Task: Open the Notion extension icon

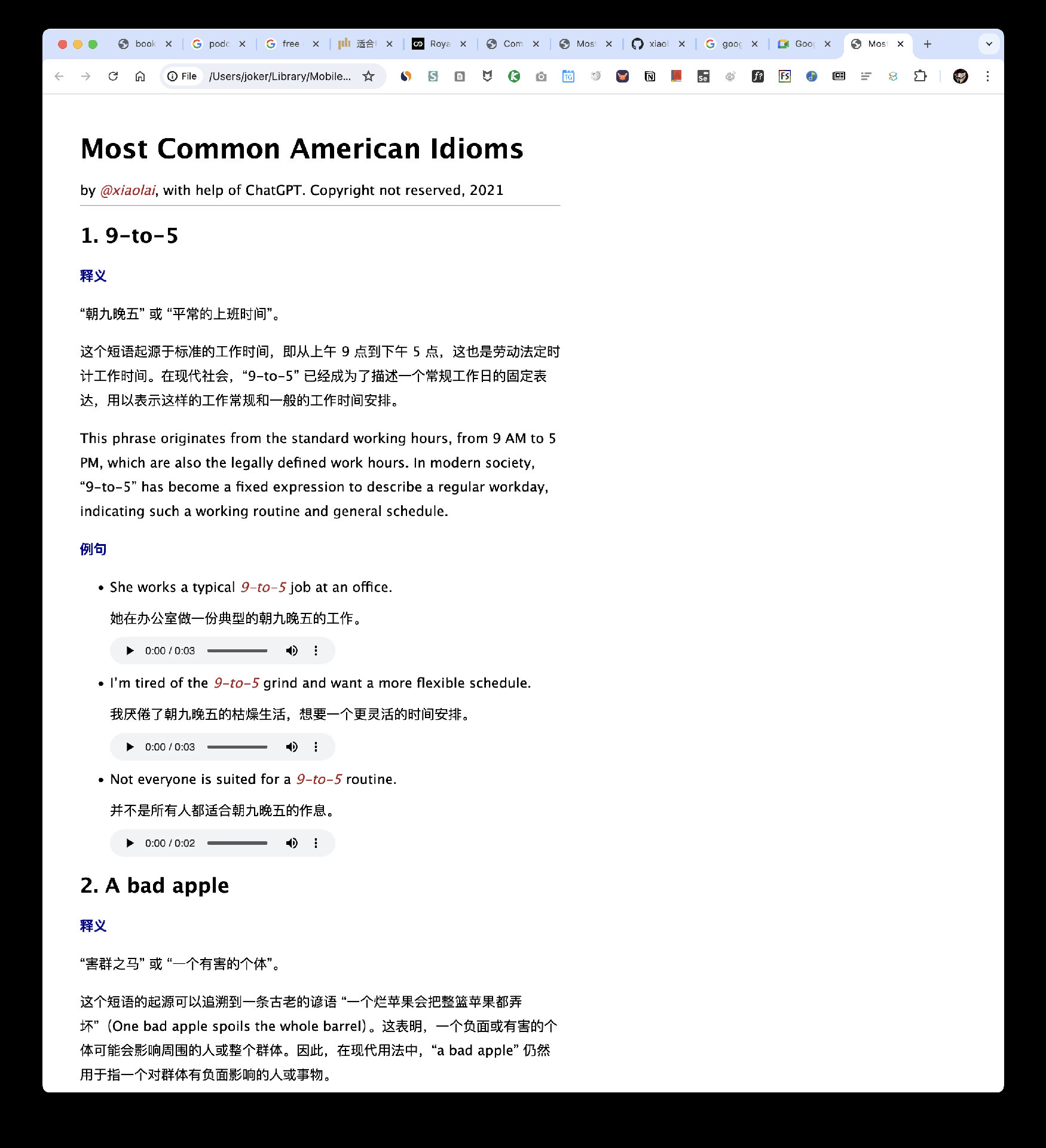Action: click(x=650, y=76)
